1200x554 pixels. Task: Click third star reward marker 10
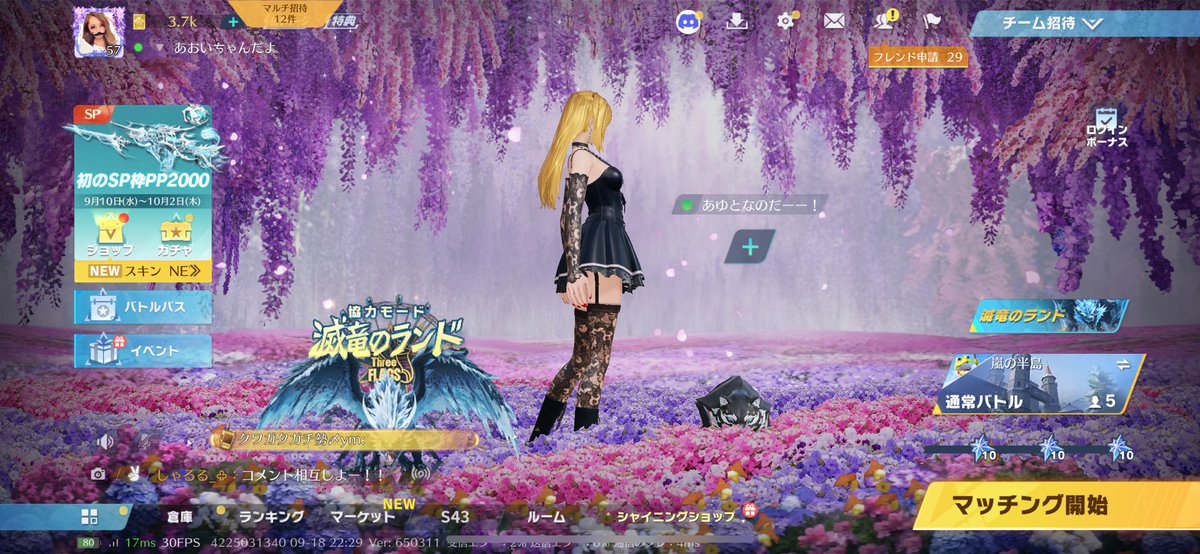(x=1118, y=448)
